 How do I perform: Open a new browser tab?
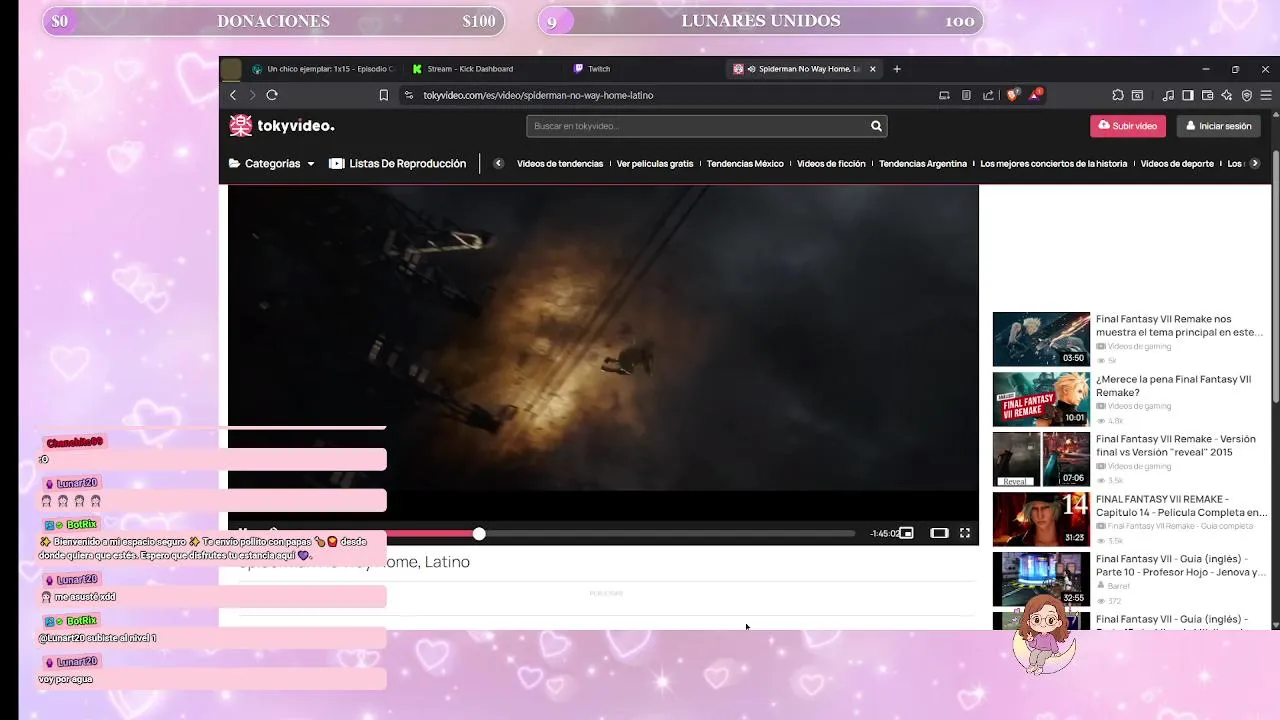[x=897, y=69]
